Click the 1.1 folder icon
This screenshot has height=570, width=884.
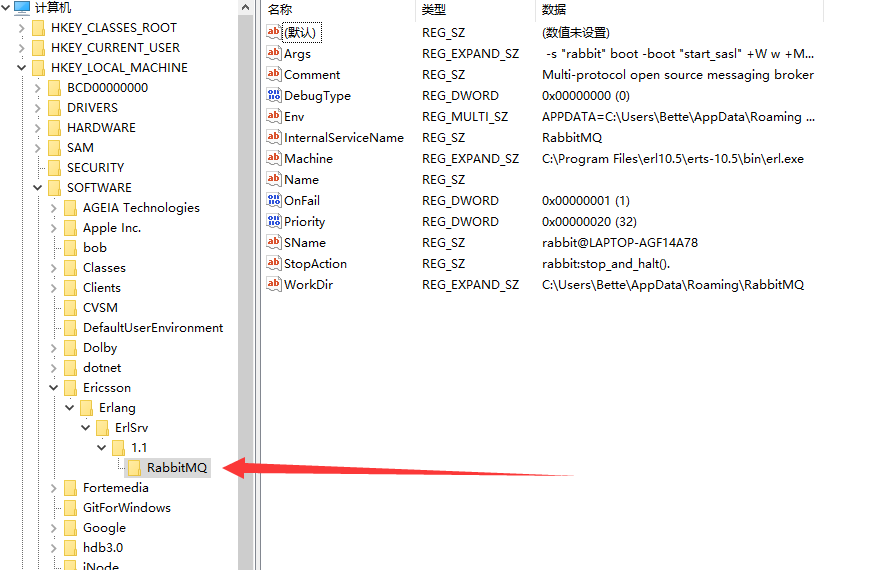[118, 448]
